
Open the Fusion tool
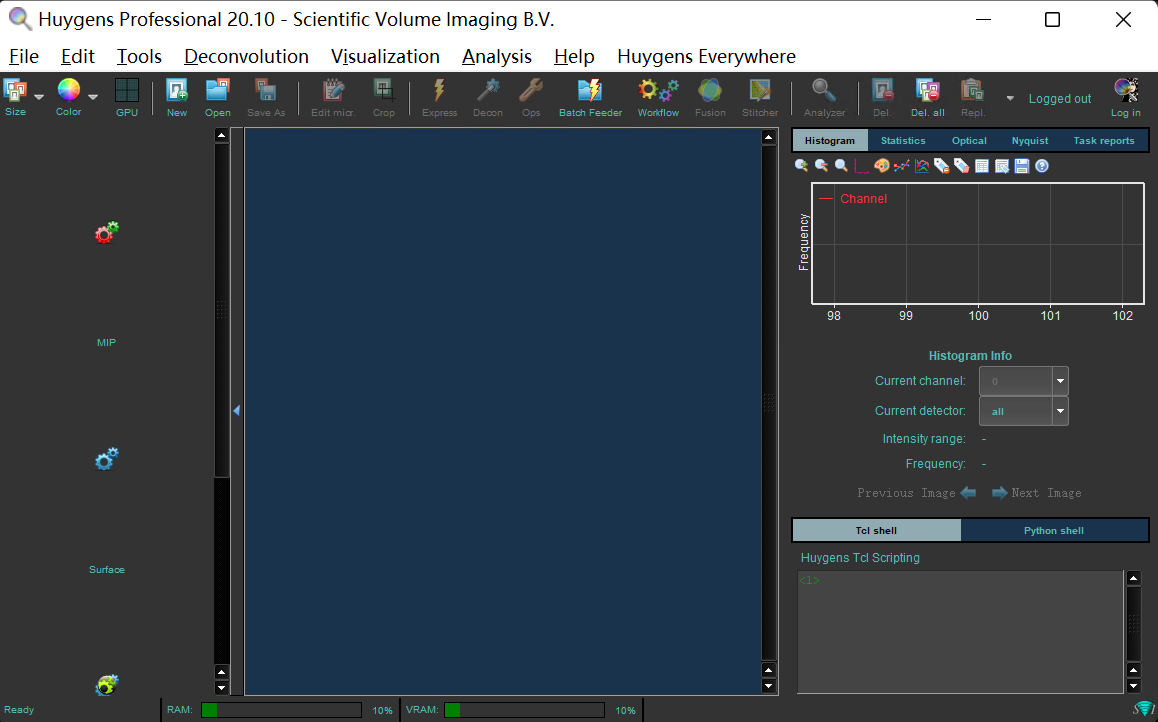click(710, 90)
